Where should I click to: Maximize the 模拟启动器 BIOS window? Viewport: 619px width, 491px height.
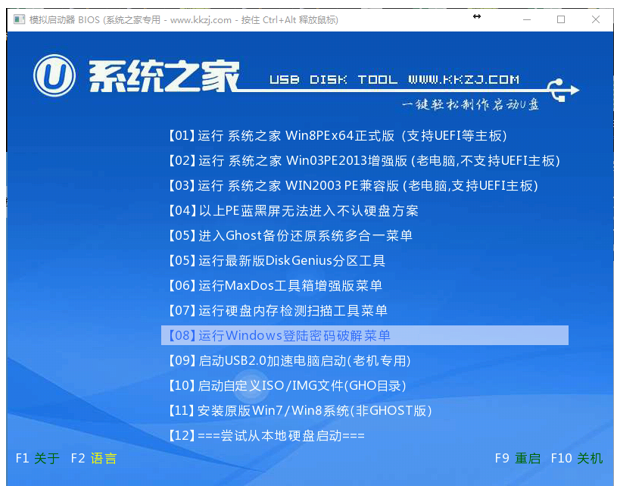[x=561, y=19]
